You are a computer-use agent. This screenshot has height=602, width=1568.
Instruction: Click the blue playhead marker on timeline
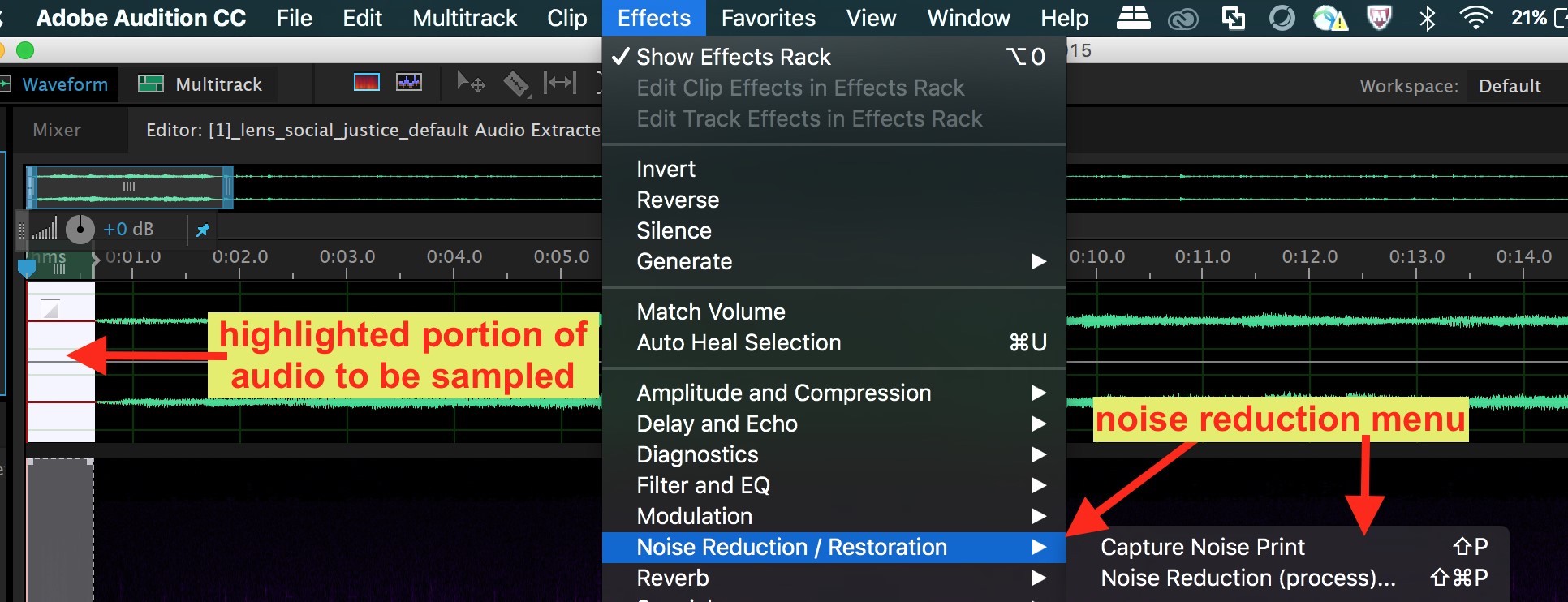point(27,268)
